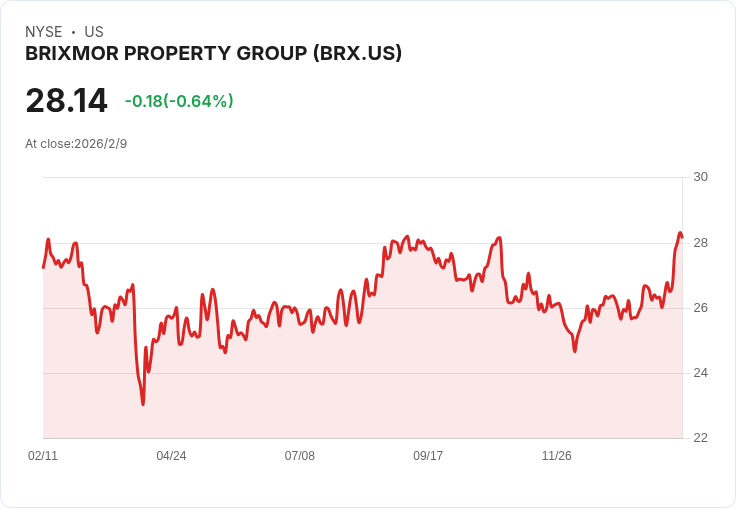Click the At close:2026/2/9 timestamp
Viewport: 736px width, 508px height.
click(x=76, y=144)
